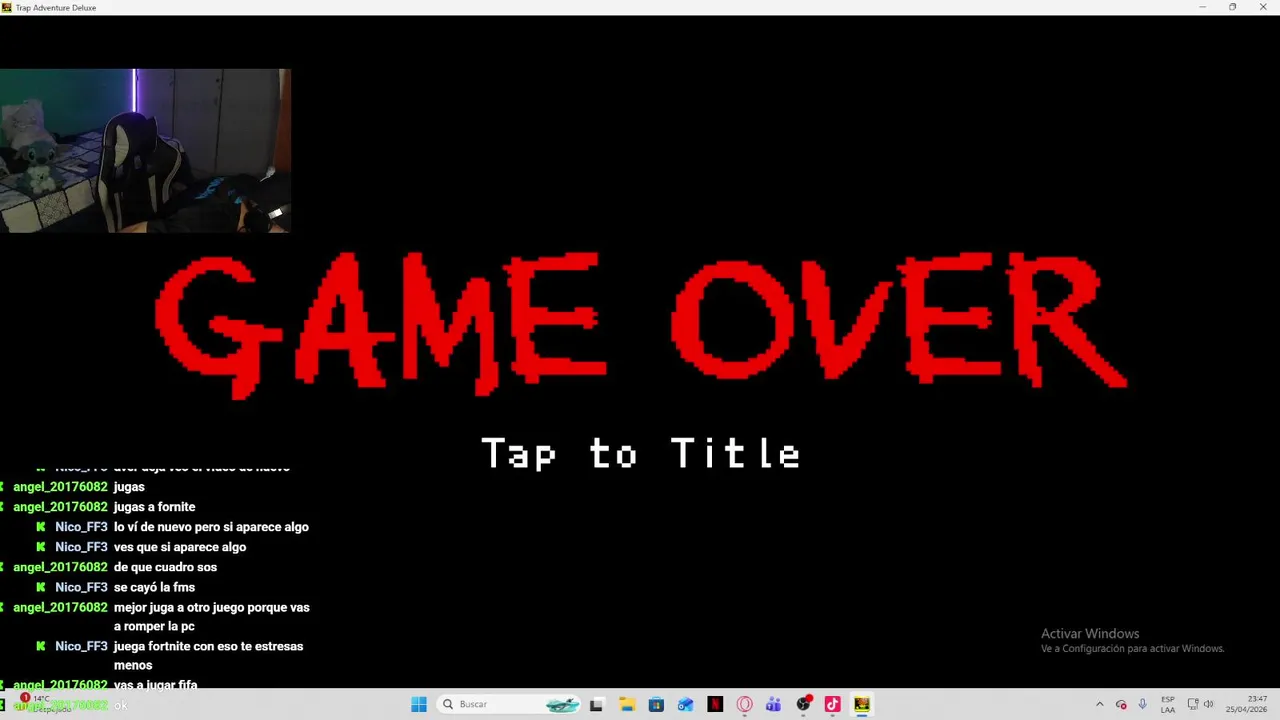Click chat message 'ves que si aparece algo'
Viewport: 1280px width, 720px height.
point(180,547)
